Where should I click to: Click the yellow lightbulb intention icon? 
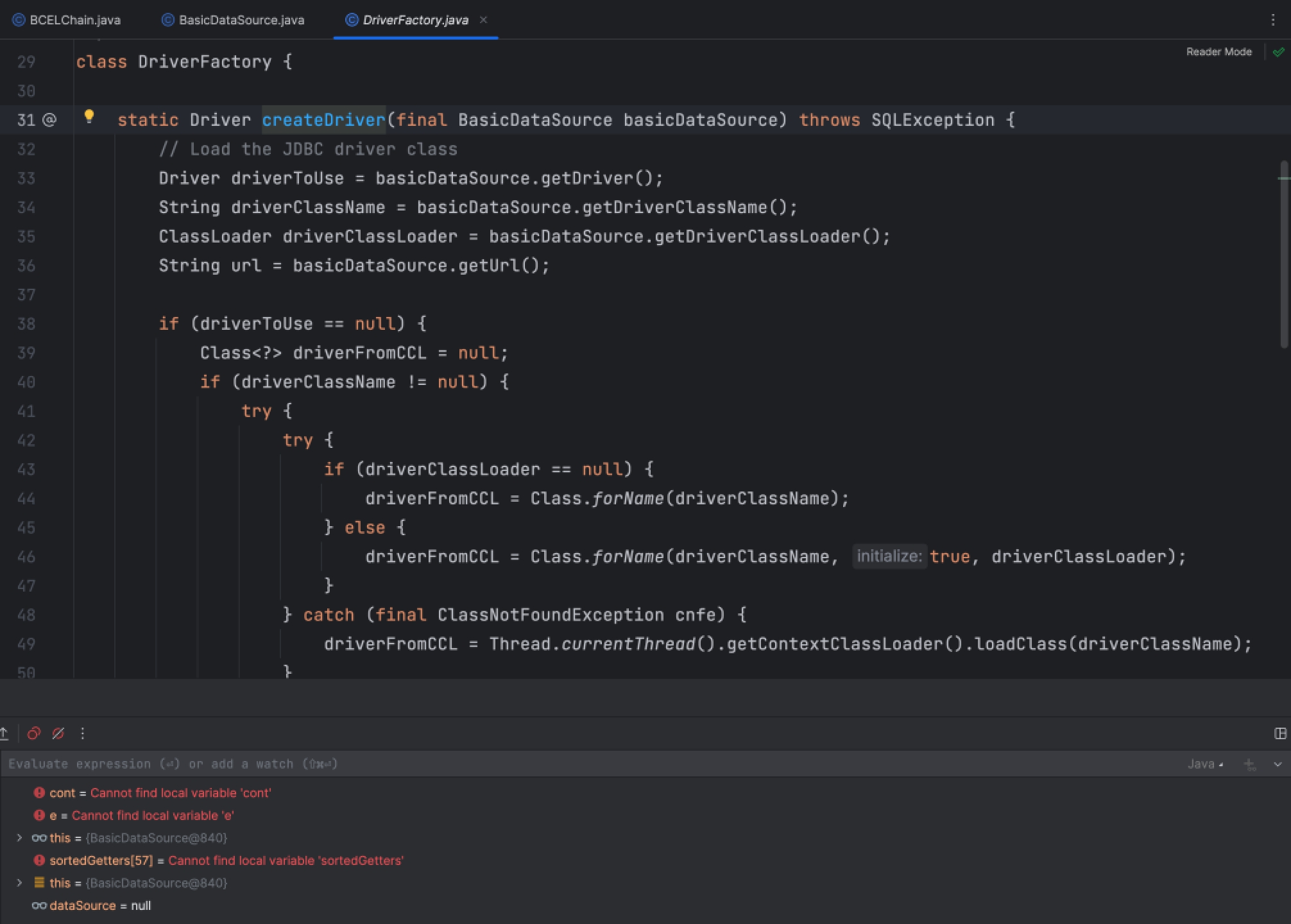(x=89, y=116)
